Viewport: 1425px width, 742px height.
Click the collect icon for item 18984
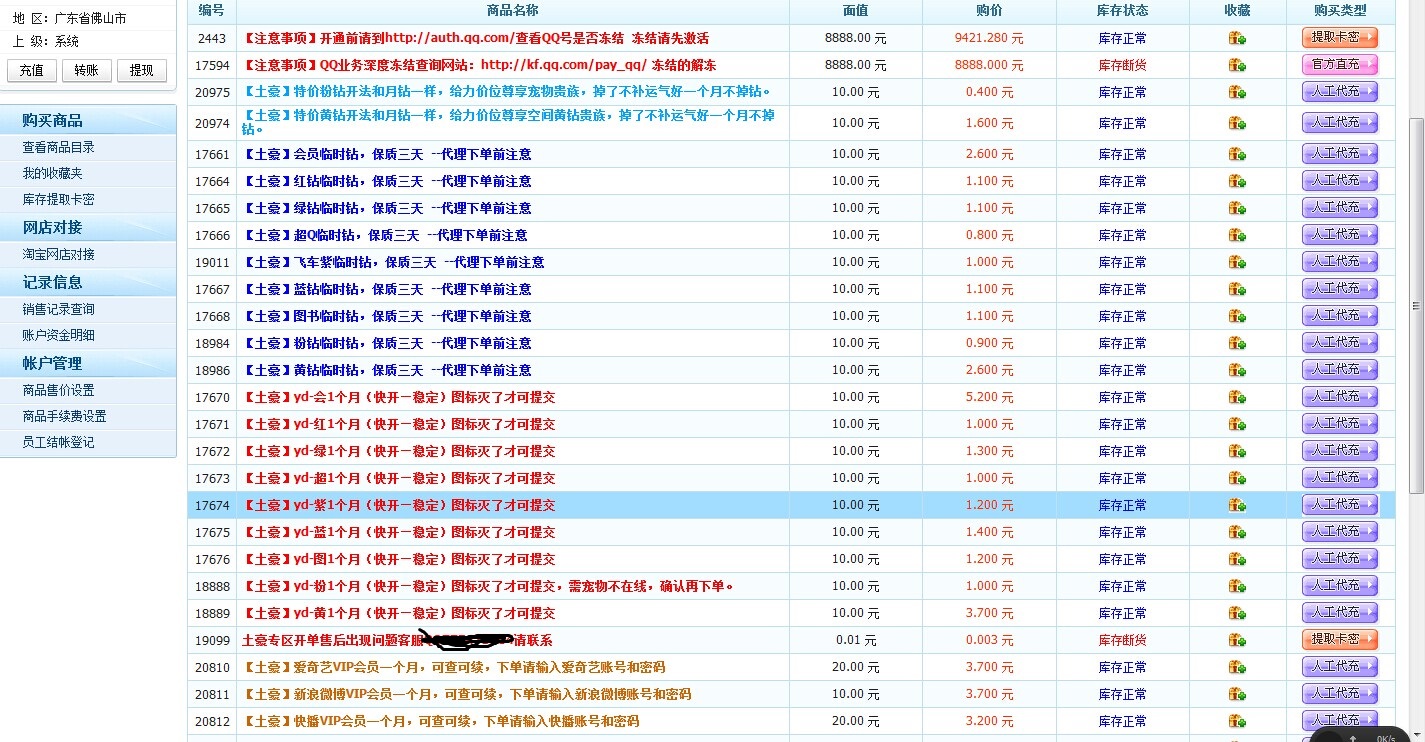click(1237, 343)
